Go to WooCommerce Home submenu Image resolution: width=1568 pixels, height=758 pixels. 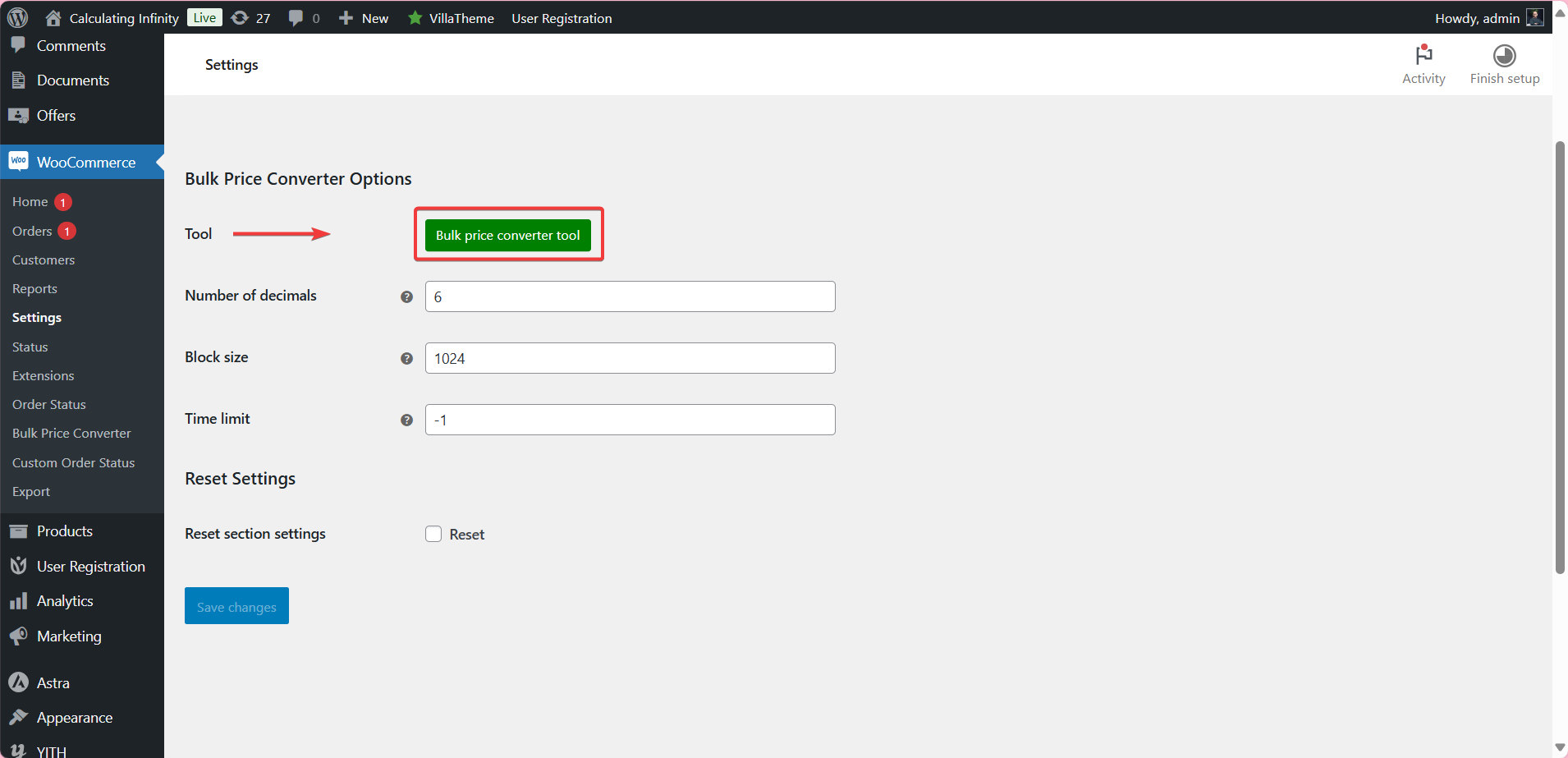(30, 202)
